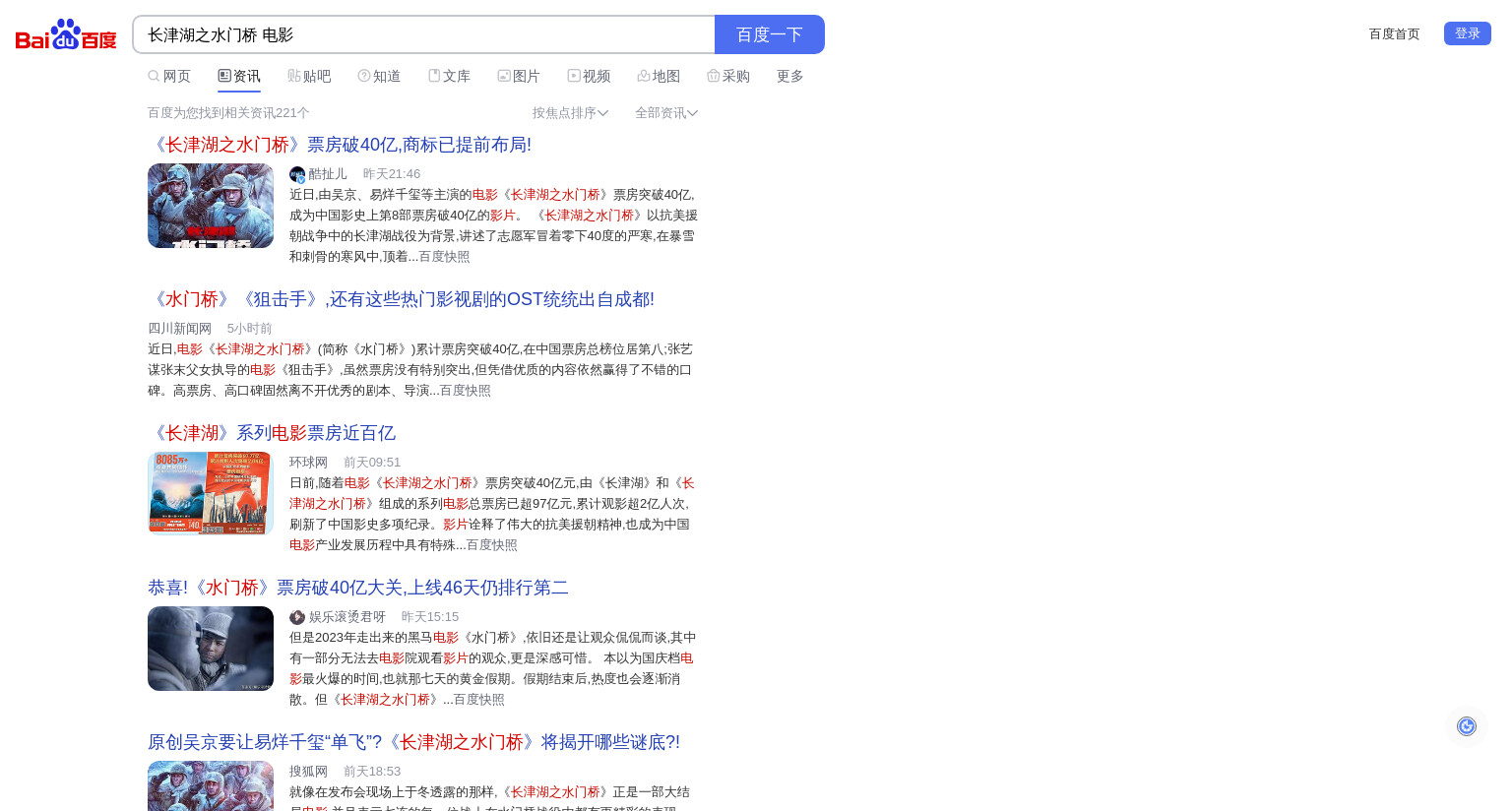Screen dimensions: 1512x811
Task: Open headline 吴京要让易烊千玺单飞
Action: (x=413, y=742)
